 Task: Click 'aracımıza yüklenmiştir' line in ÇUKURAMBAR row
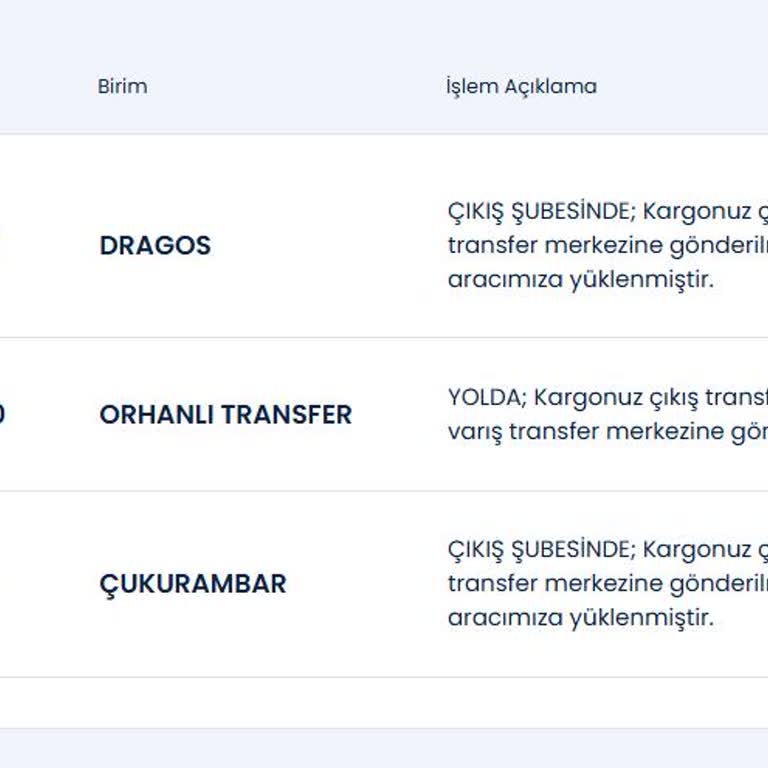(x=581, y=618)
